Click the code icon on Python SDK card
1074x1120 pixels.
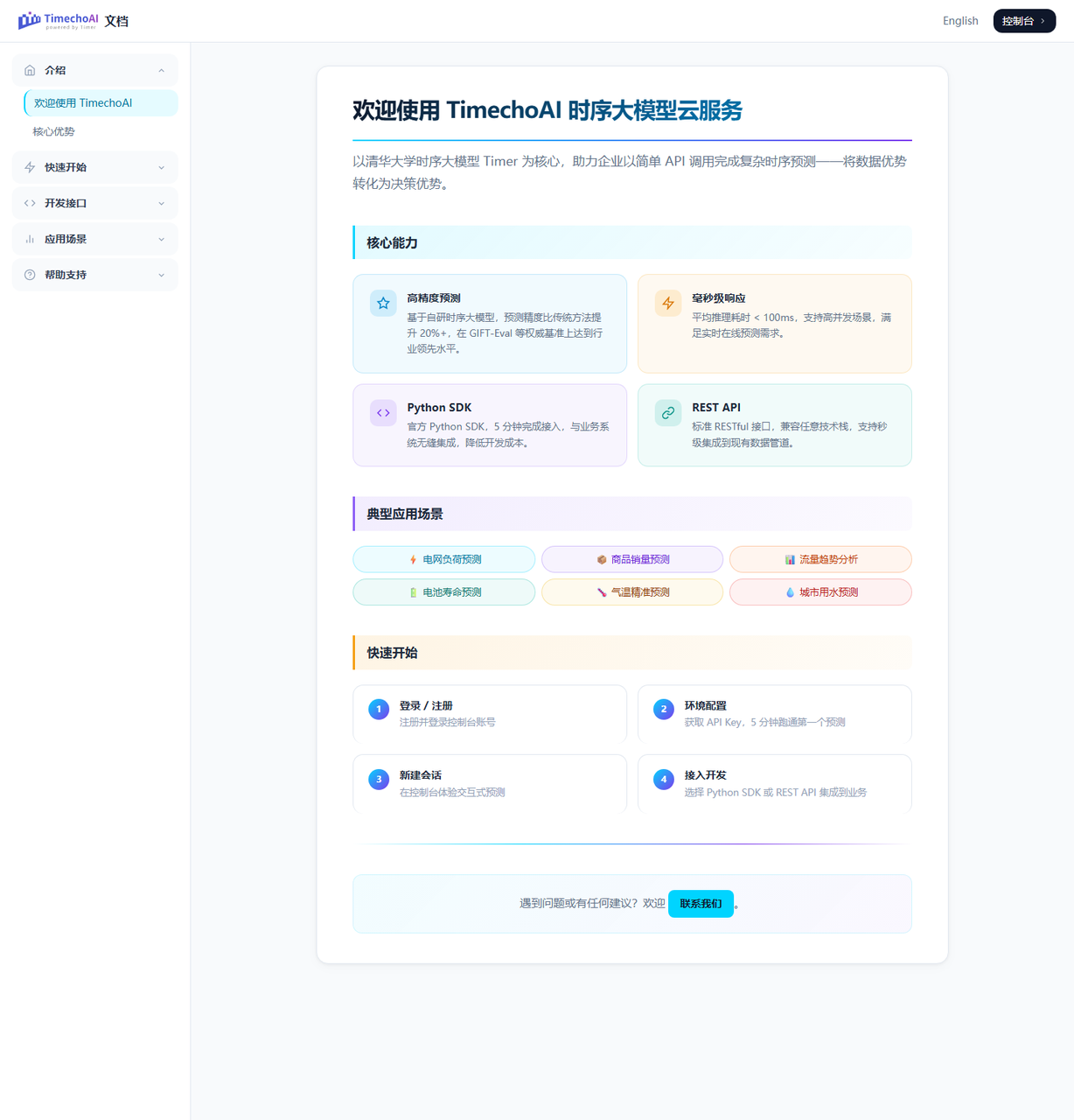pos(383,412)
